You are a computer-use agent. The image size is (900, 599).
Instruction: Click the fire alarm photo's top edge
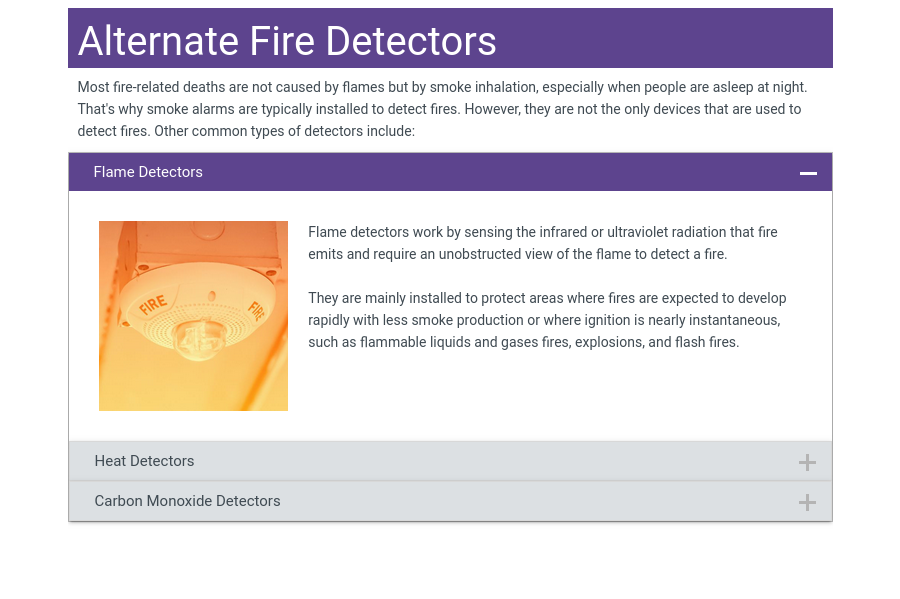tap(193, 225)
